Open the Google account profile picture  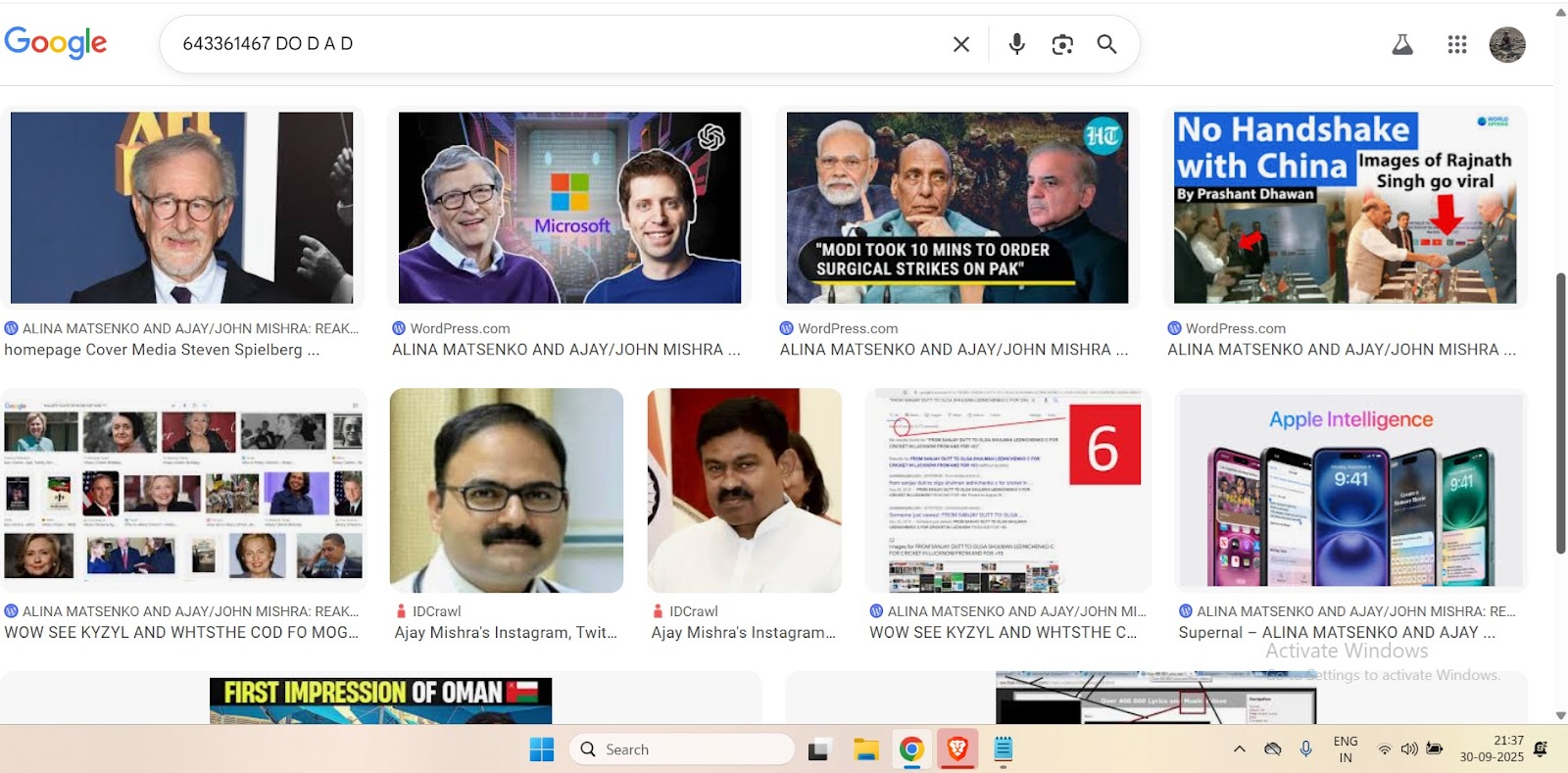click(1506, 44)
